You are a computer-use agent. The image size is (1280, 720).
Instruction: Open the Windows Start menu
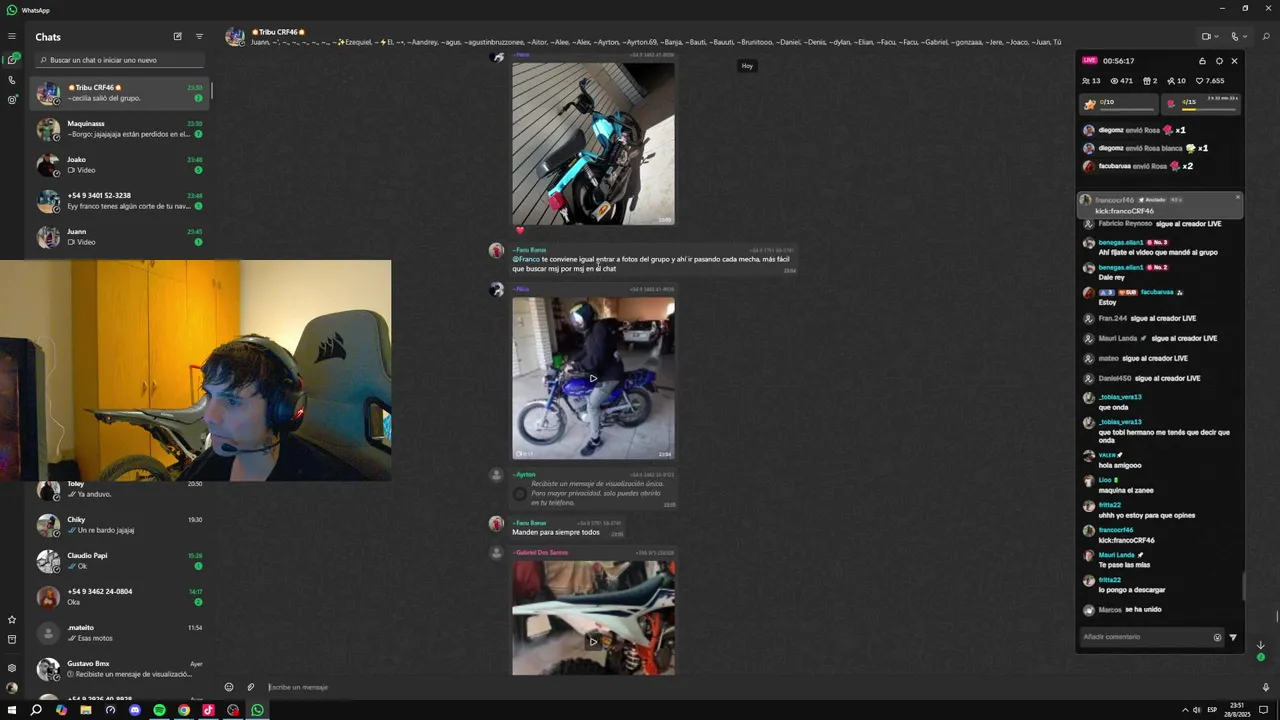12,710
